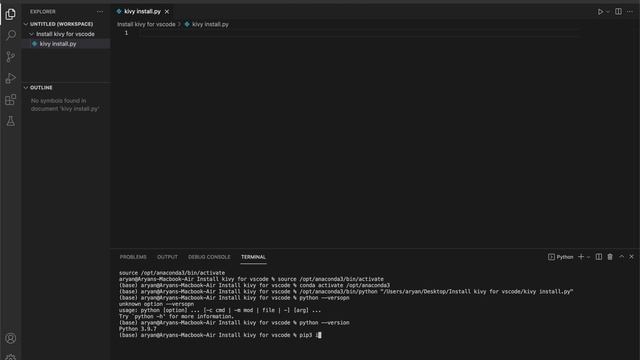Place cursor on editor line 1
The image size is (640, 360).
click(358, 33)
